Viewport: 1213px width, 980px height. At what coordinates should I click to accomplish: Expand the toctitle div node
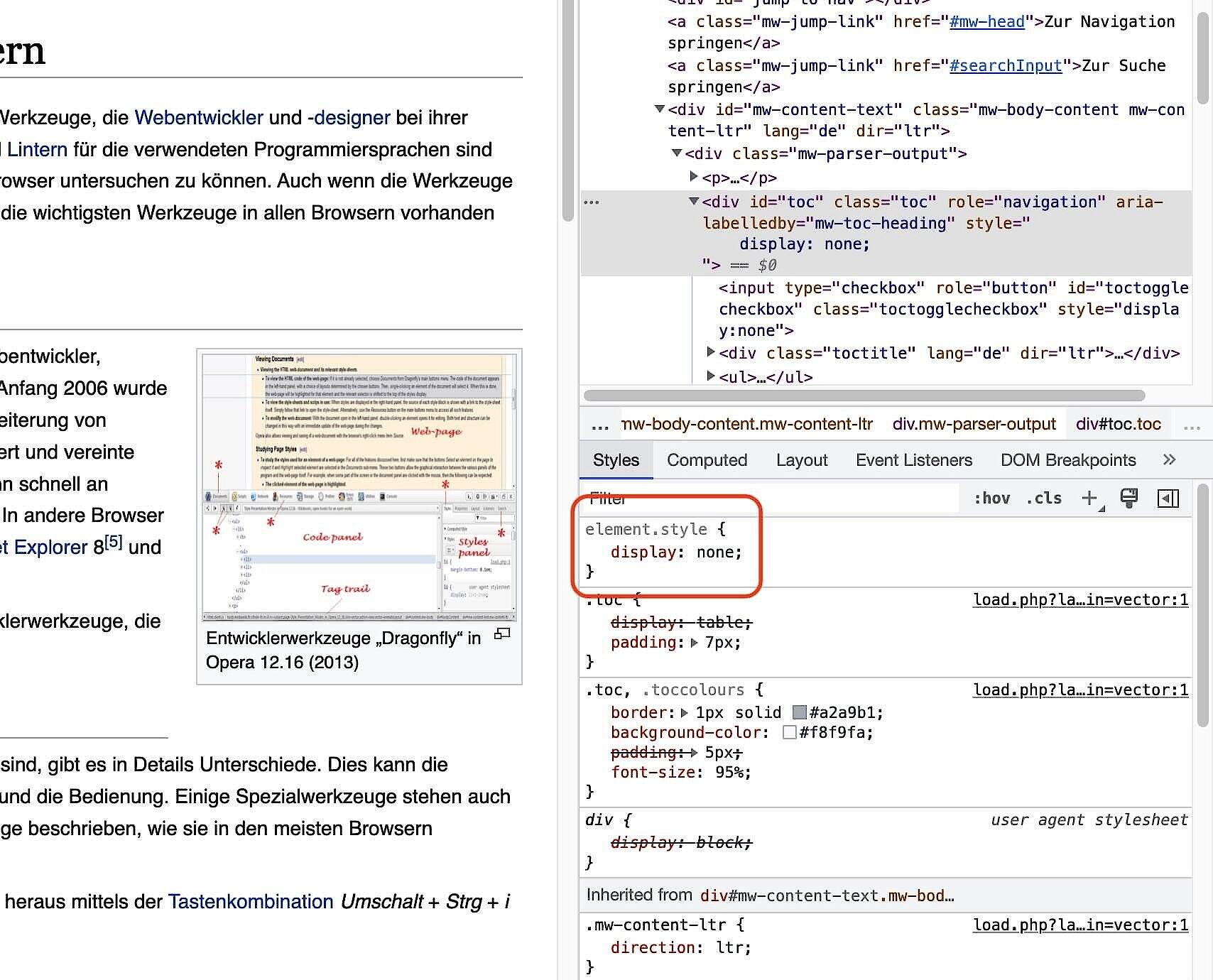[x=710, y=352]
